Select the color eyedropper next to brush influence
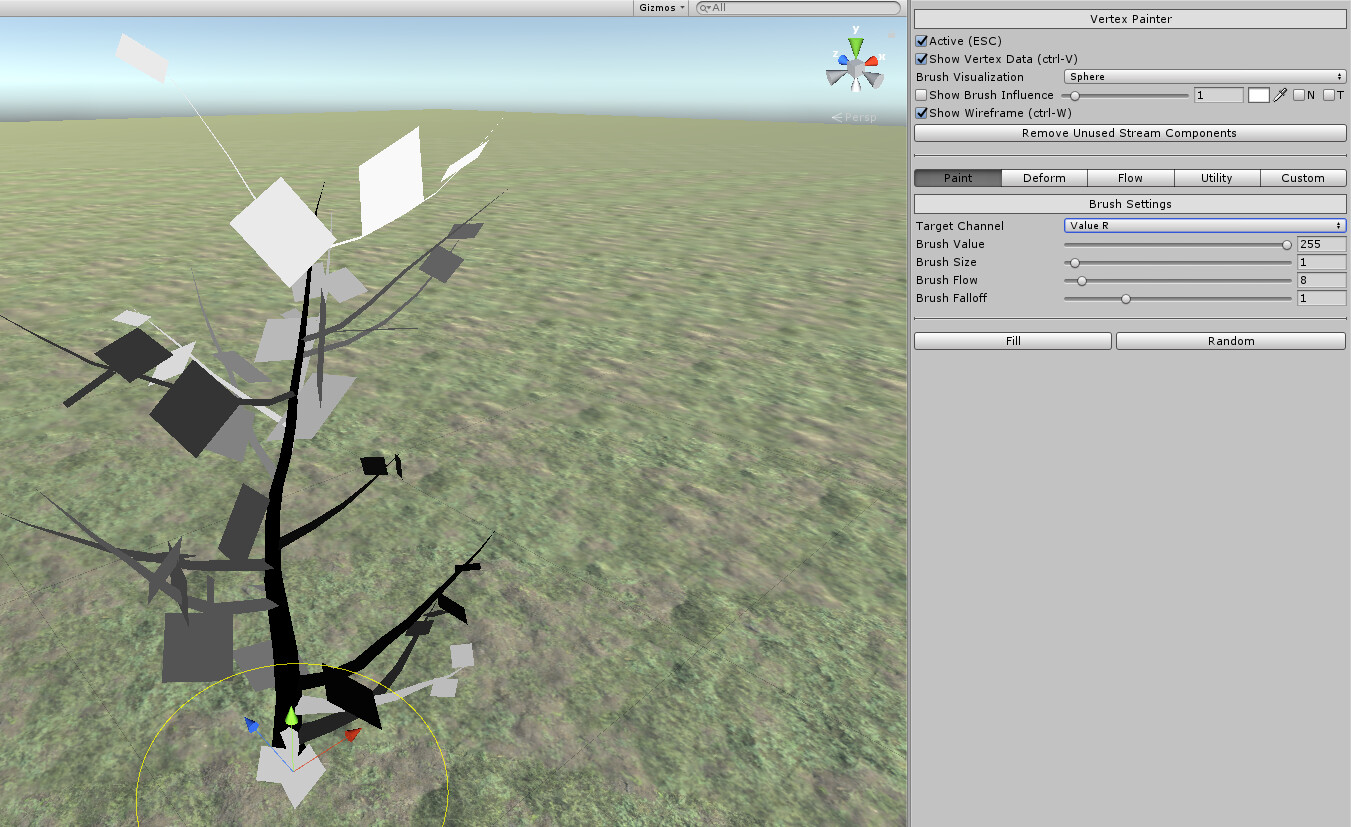1351x827 pixels. click(1281, 95)
